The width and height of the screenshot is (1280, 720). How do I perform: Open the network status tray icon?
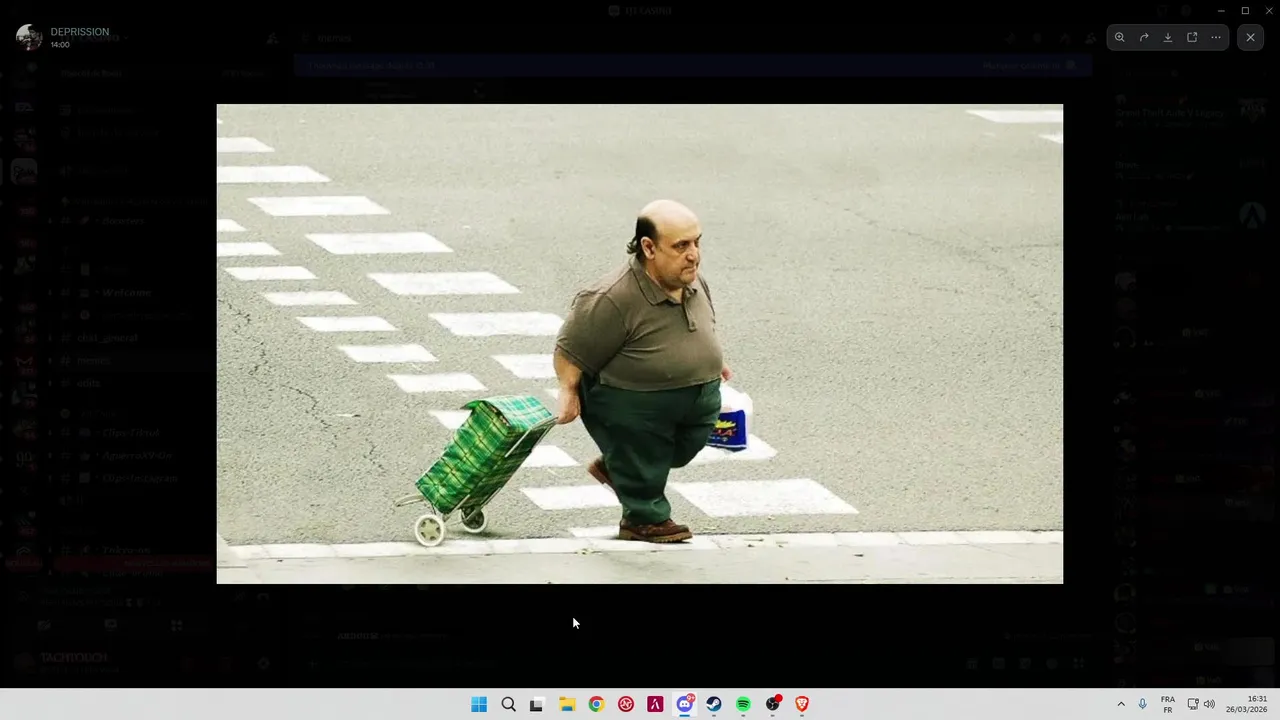tap(1193, 704)
